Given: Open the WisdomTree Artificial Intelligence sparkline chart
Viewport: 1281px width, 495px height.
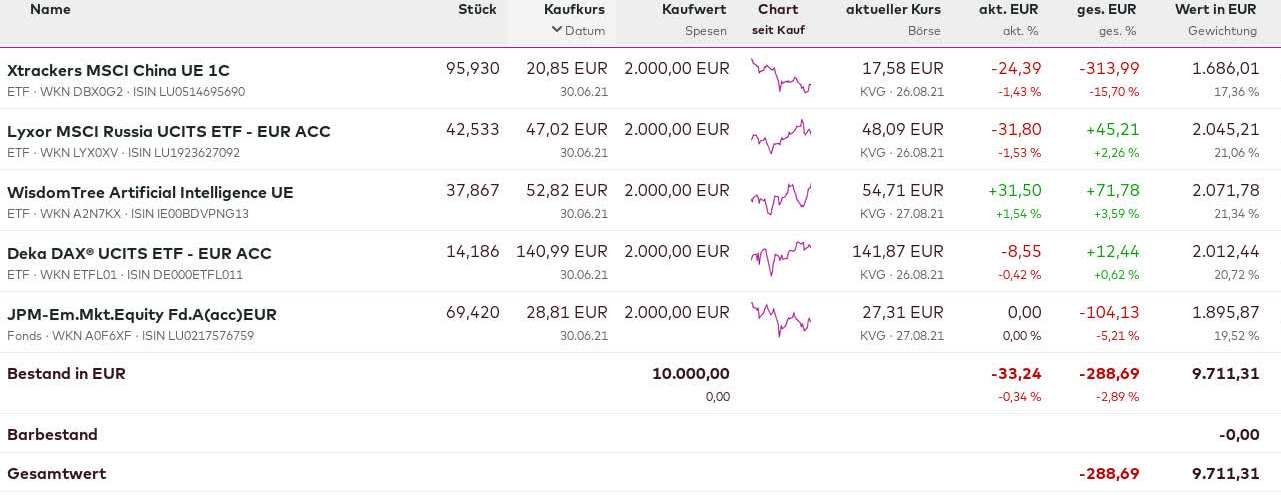Looking at the screenshot, I should [x=781, y=199].
